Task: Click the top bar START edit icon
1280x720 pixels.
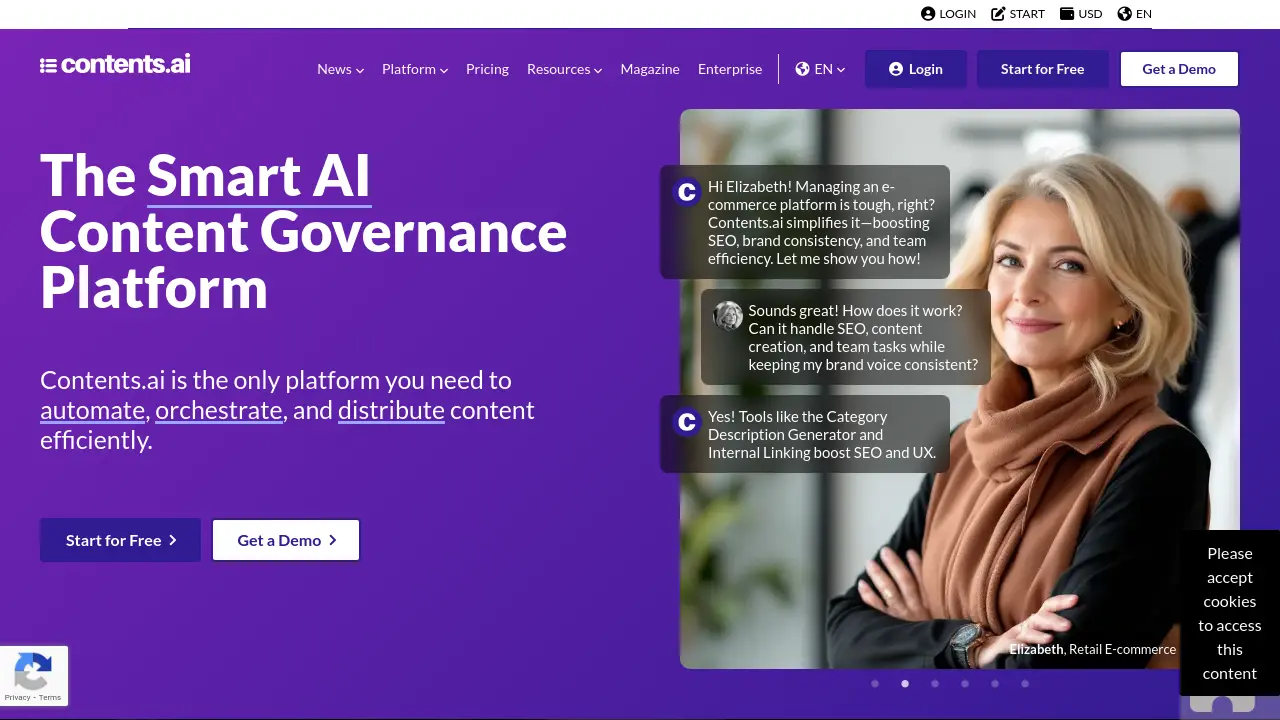Action: click(x=998, y=14)
